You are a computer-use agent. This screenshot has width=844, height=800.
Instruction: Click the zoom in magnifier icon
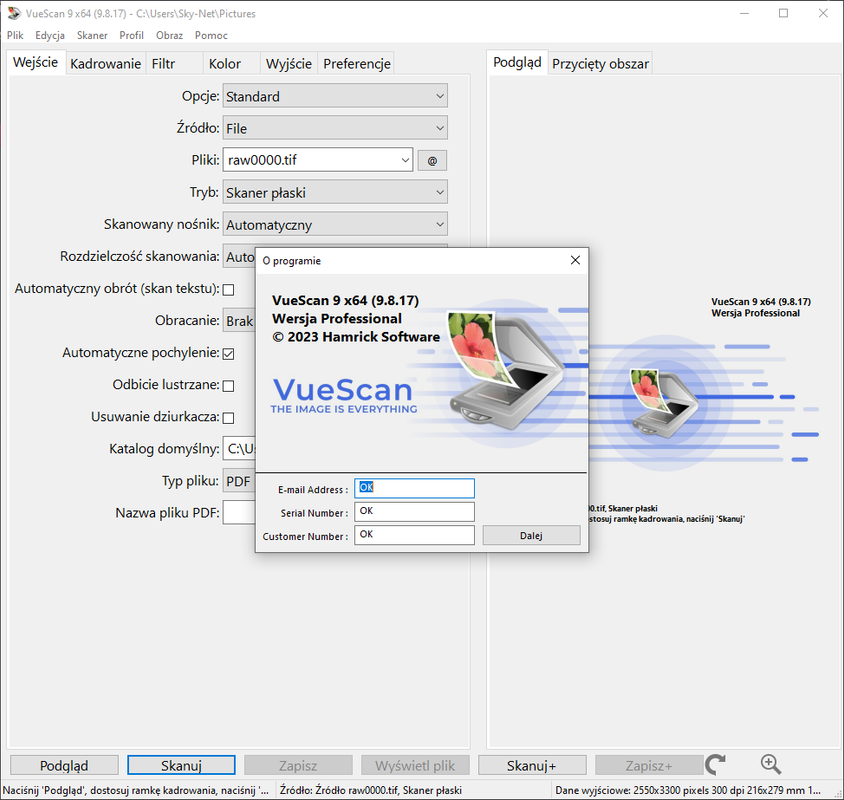tap(771, 764)
